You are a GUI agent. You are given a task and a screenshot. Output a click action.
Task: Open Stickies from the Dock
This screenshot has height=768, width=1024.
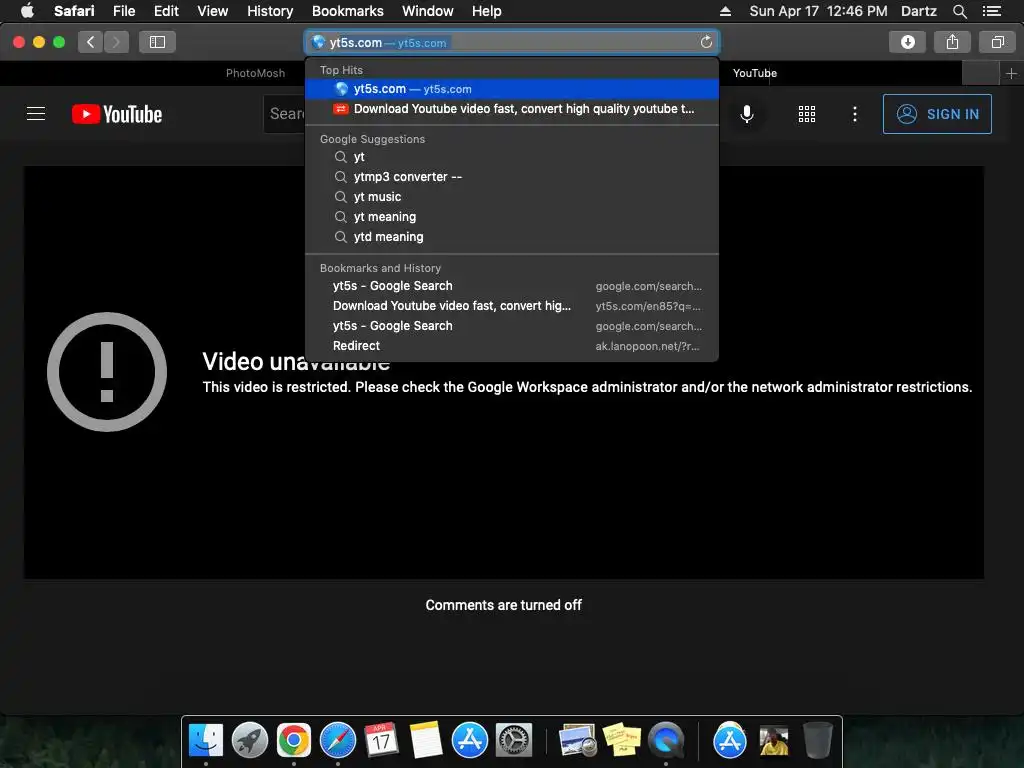click(x=621, y=741)
